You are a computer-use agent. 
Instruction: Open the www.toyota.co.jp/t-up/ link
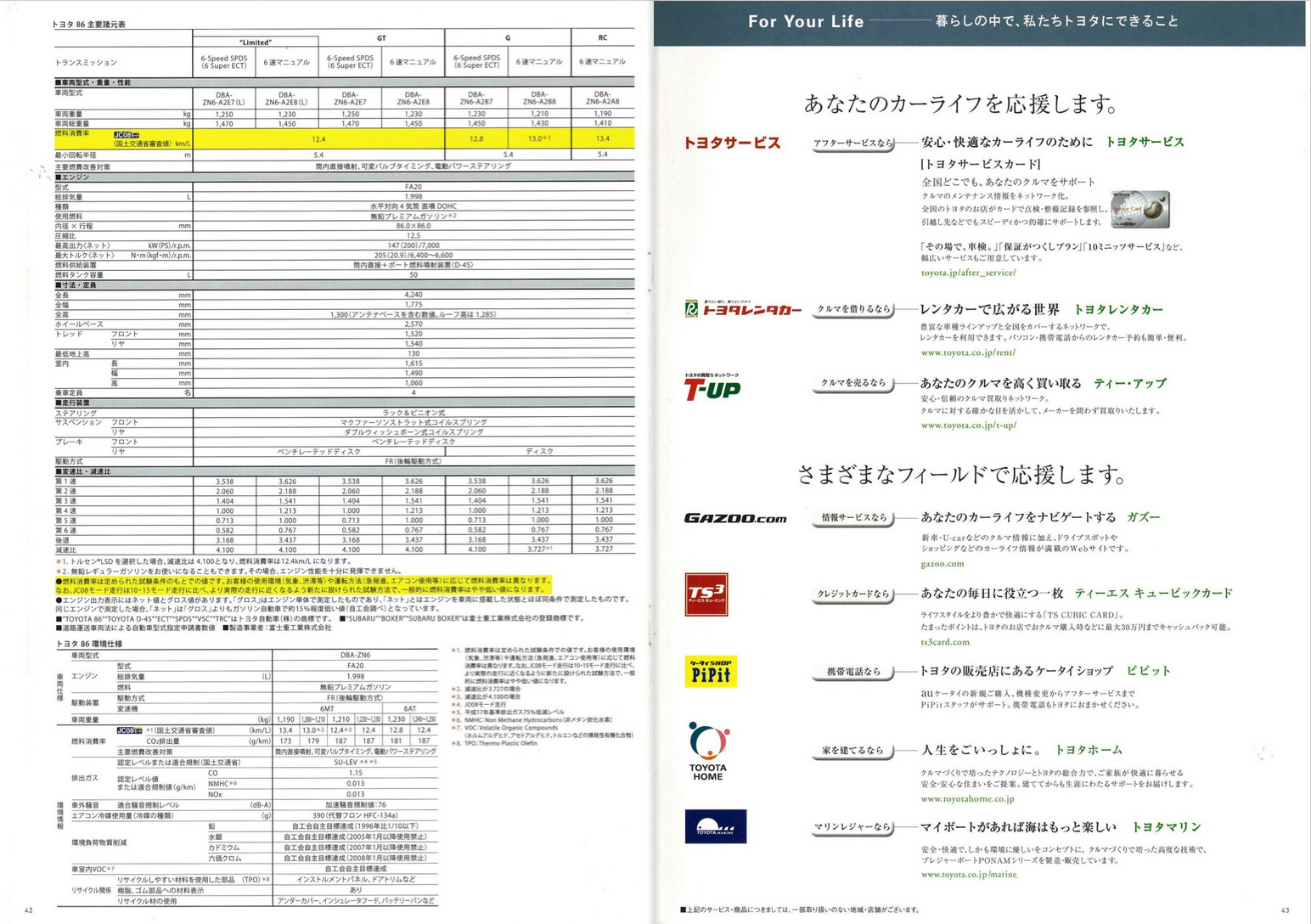point(968,425)
